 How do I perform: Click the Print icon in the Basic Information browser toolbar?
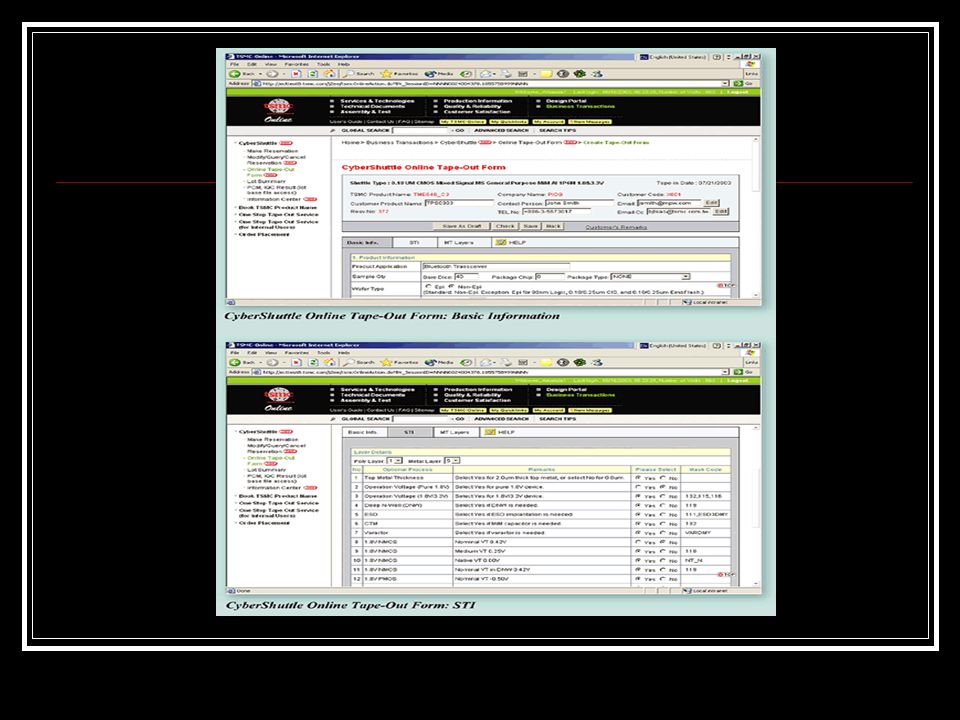click(x=506, y=73)
